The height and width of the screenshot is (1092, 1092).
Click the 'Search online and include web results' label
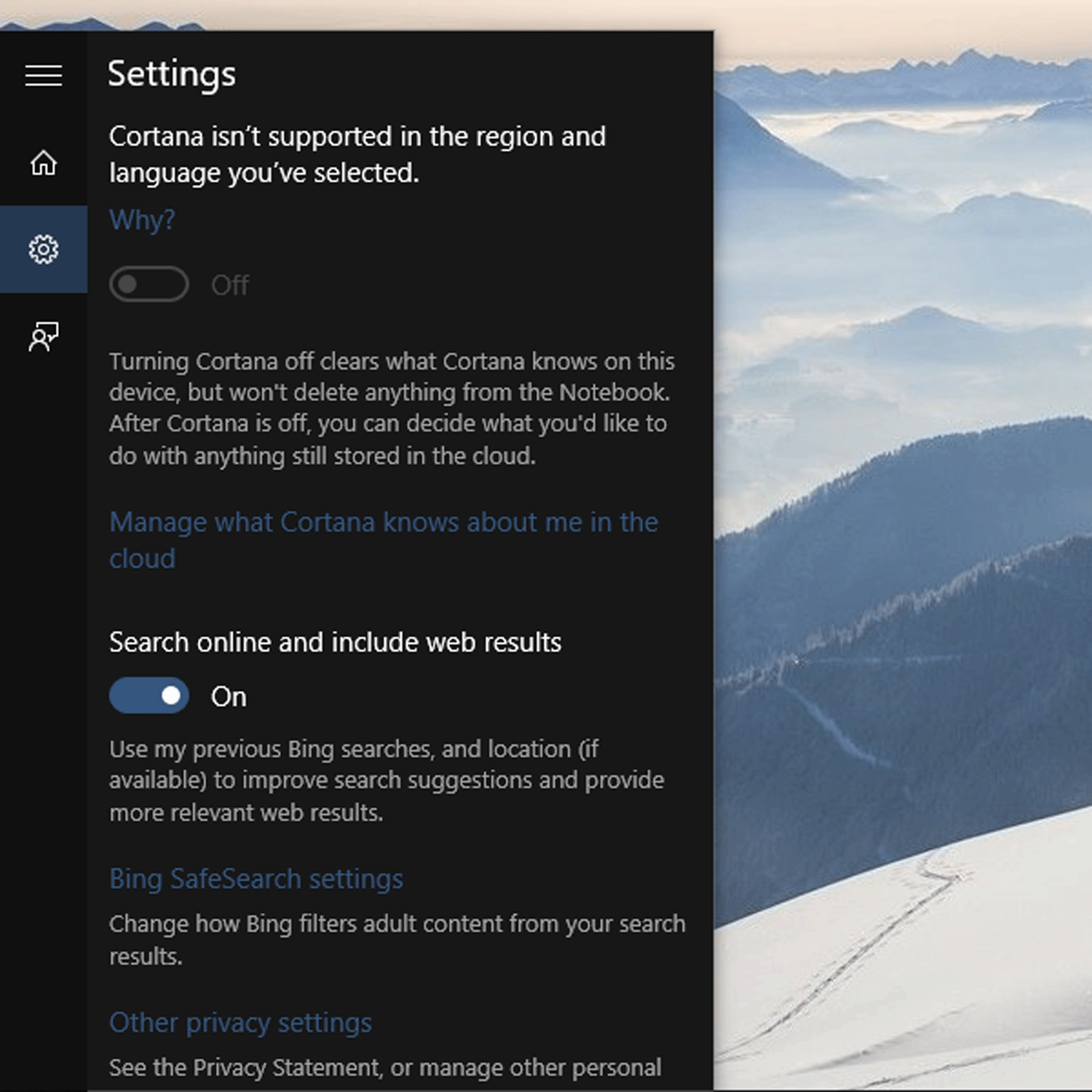(x=335, y=642)
